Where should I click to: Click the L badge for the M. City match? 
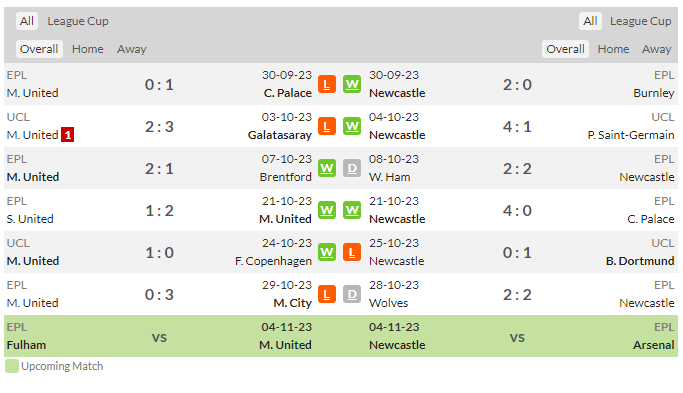pyautogui.click(x=327, y=295)
